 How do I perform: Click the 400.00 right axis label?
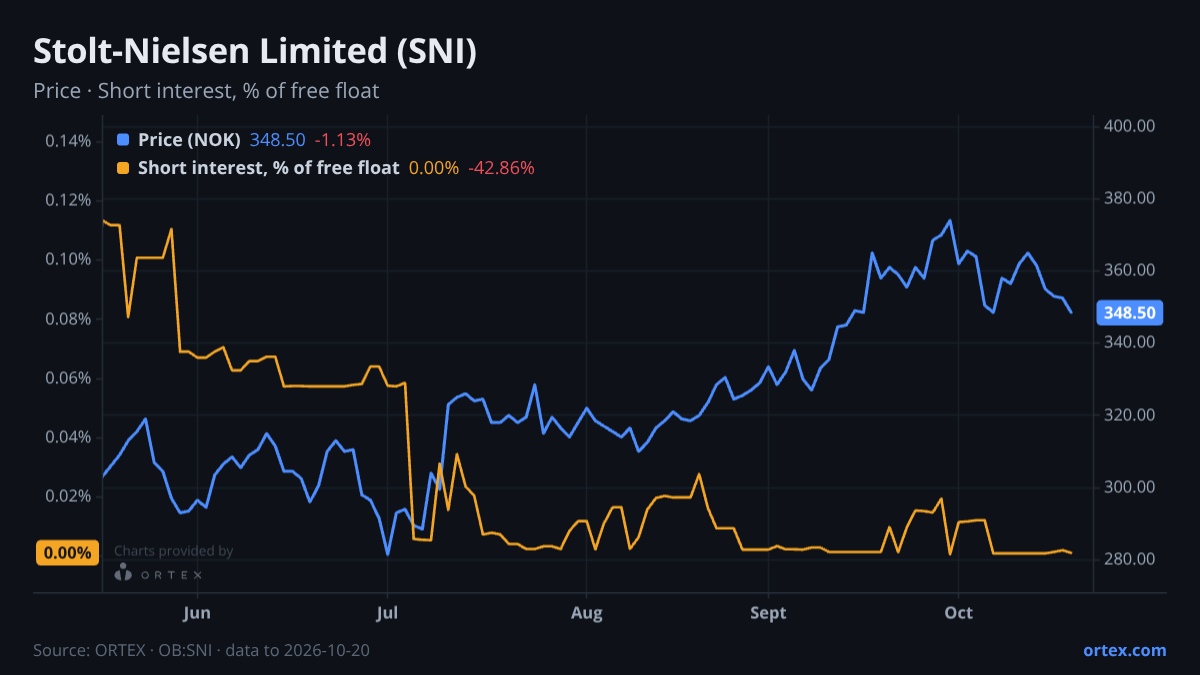[1130, 126]
